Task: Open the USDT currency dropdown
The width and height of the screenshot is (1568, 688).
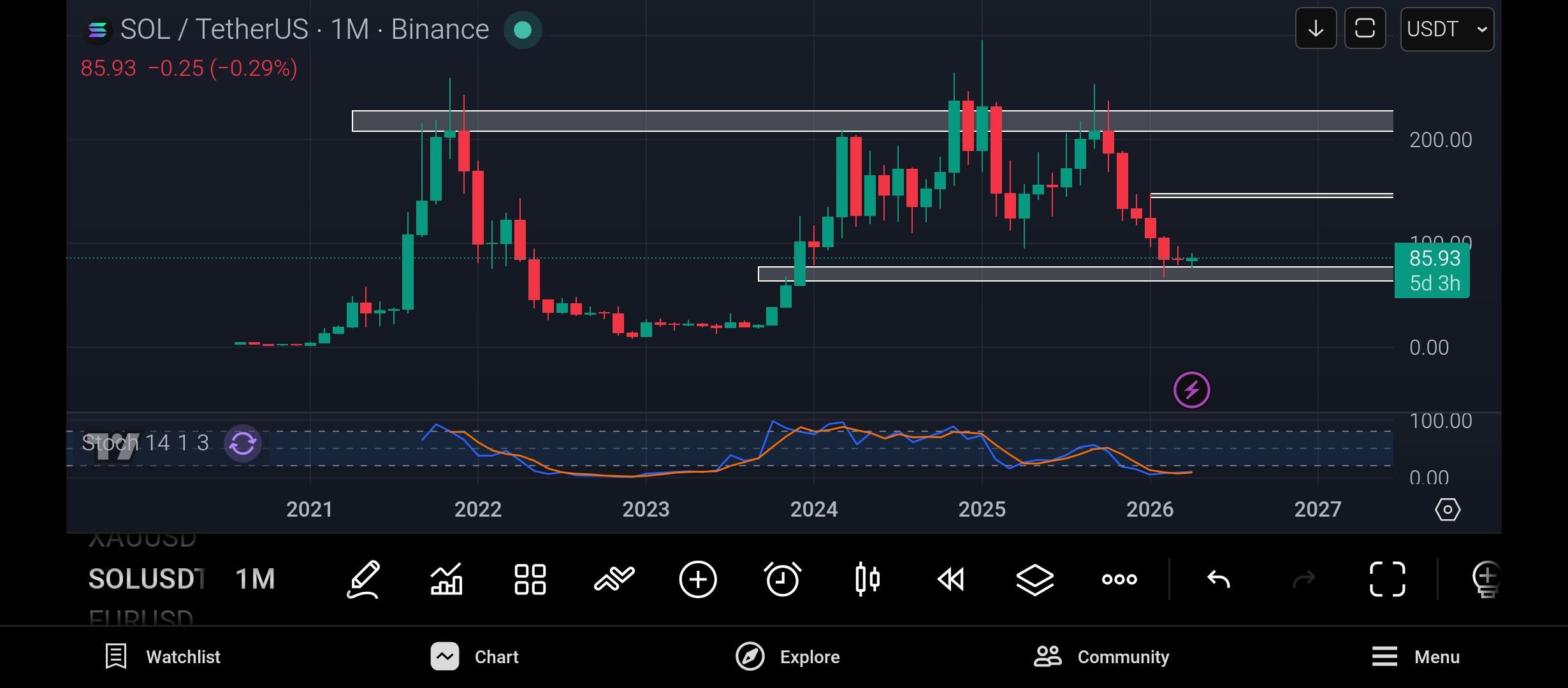Action: (x=1446, y=29)
